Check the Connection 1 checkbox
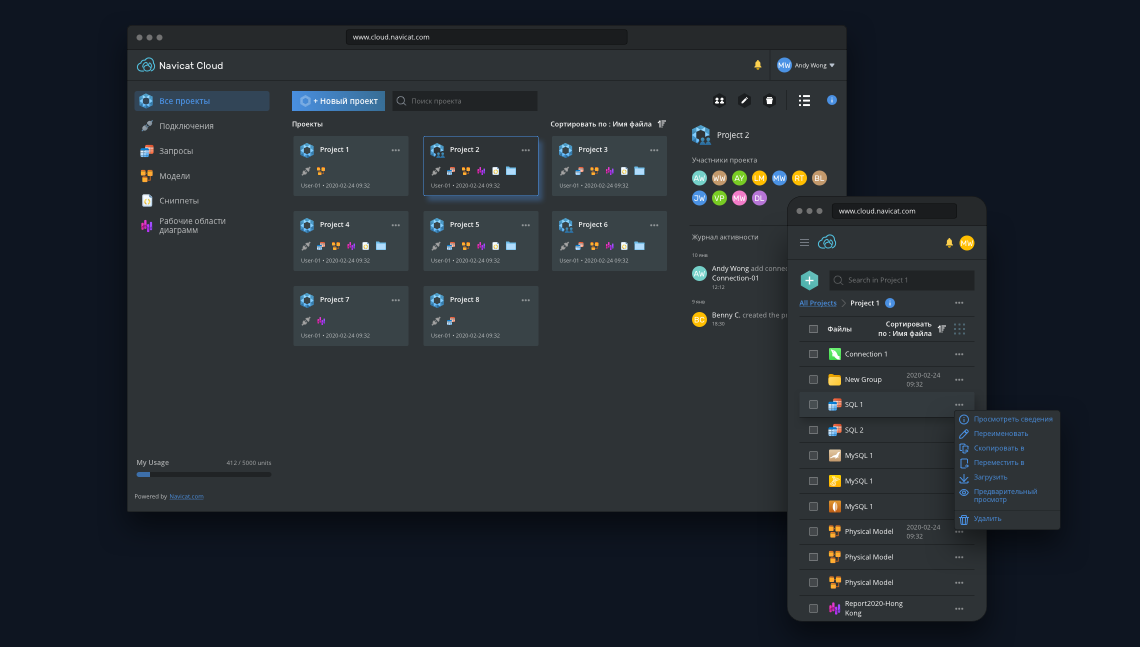This screenshot has height=647, width=1140. point(813,354)
